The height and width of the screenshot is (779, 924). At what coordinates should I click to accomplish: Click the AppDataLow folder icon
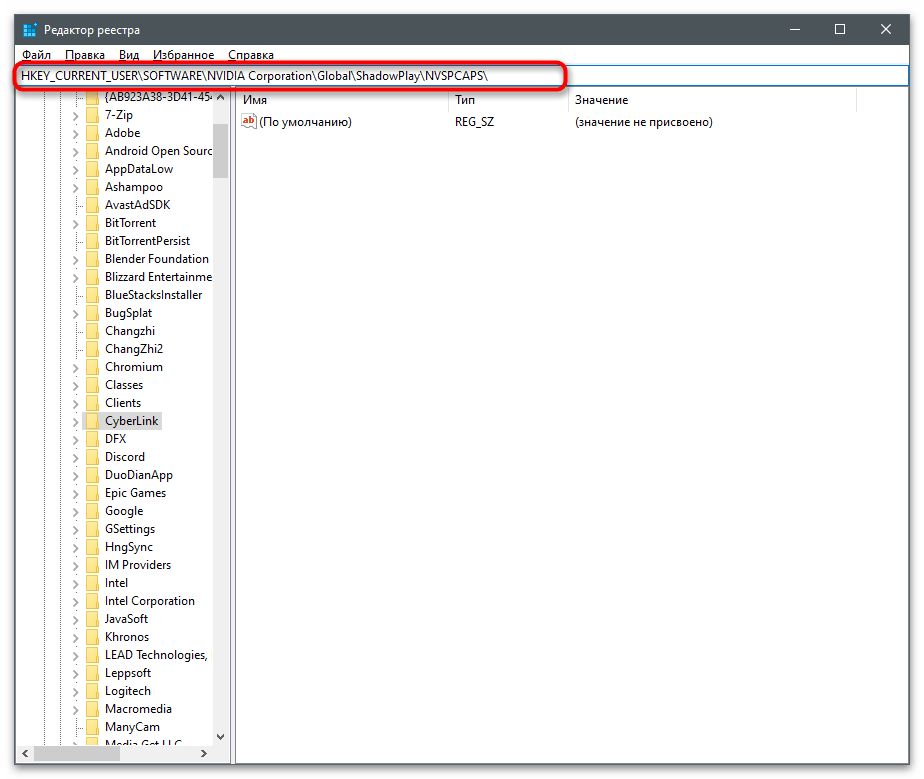click(x=93, y=169)
